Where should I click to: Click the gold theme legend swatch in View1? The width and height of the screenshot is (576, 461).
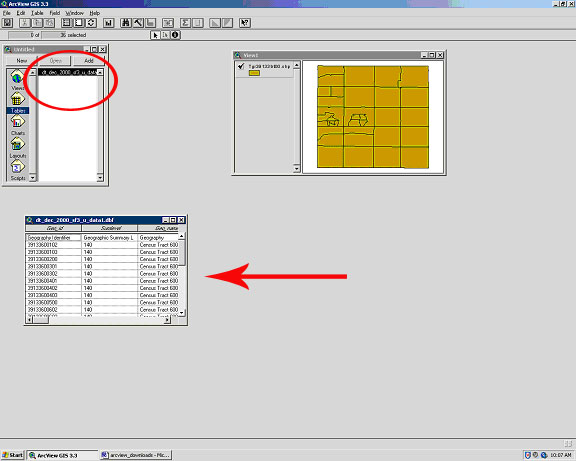tap(254, 73)
